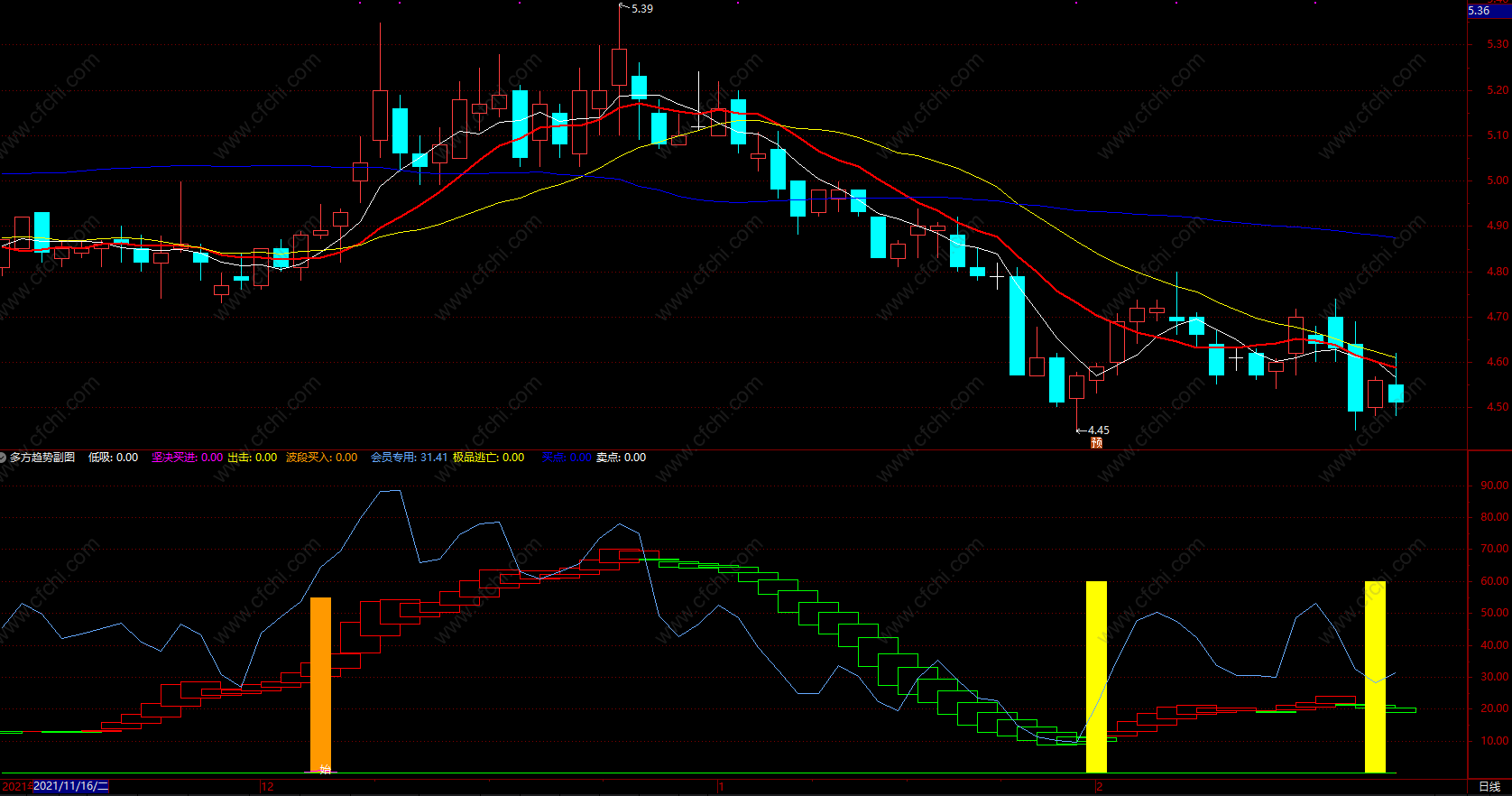
Task: Click the 极品逃亡: 0.00 indicator value
Action: [x=488, y=458]
